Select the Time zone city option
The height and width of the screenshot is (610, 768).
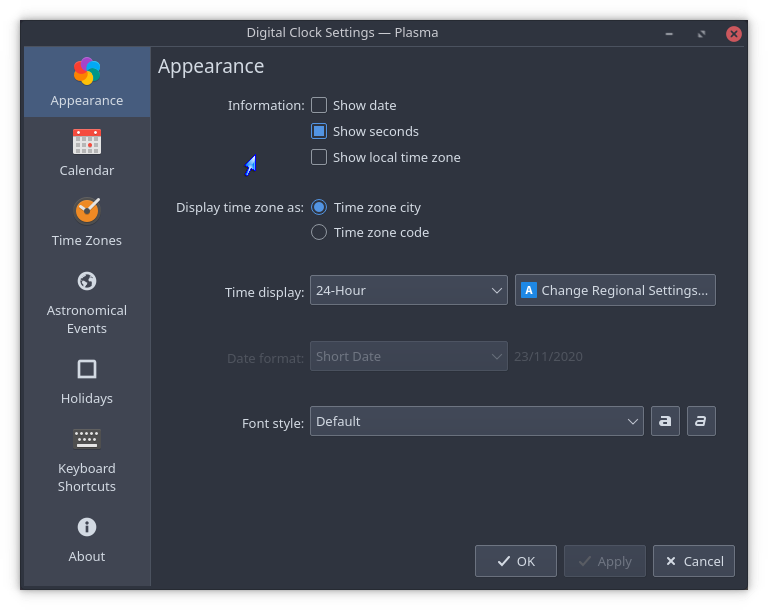[x=319, y=207]
